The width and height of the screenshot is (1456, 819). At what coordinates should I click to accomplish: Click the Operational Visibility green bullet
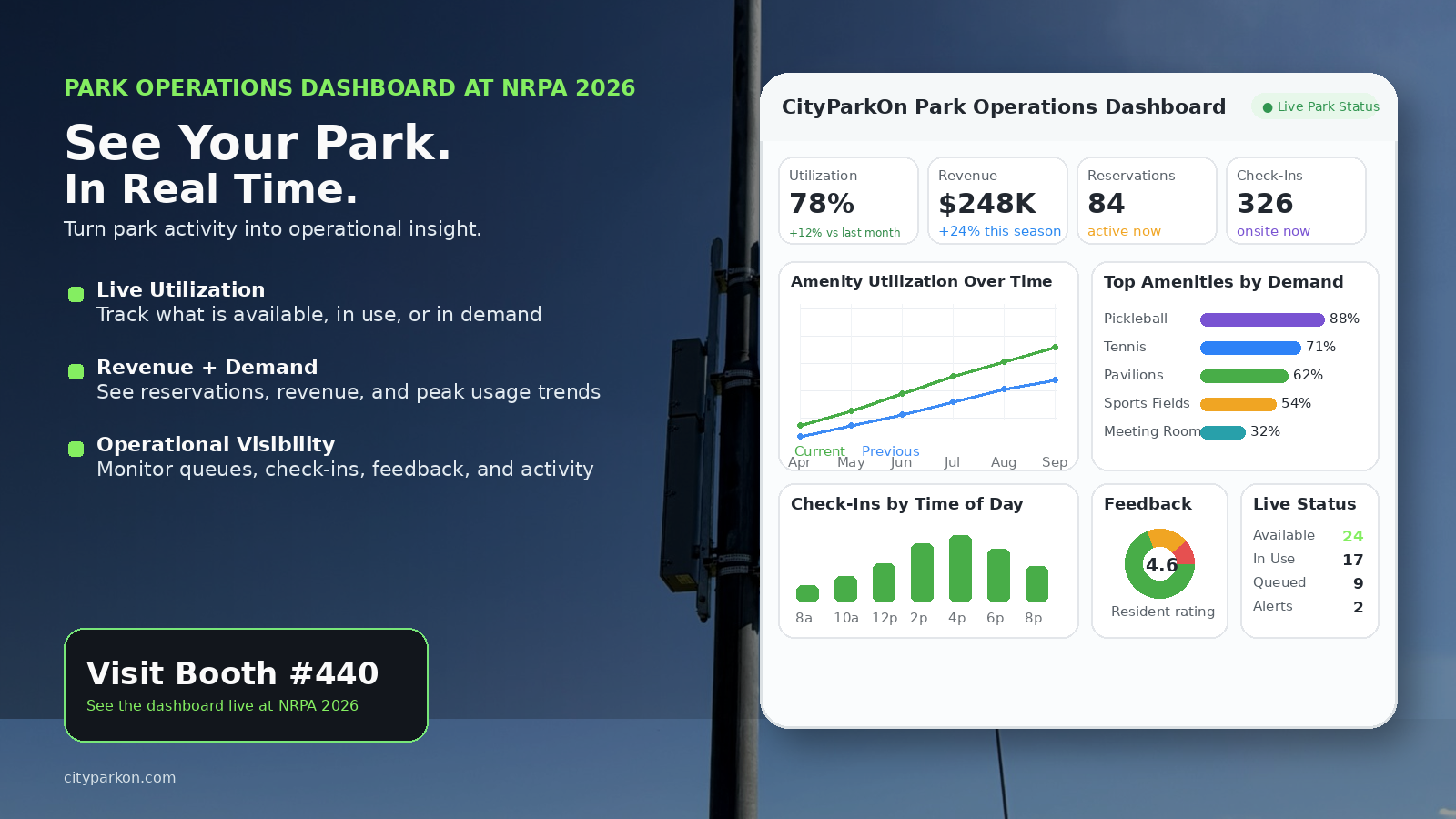pyautogui.click(x=76, y=449)
